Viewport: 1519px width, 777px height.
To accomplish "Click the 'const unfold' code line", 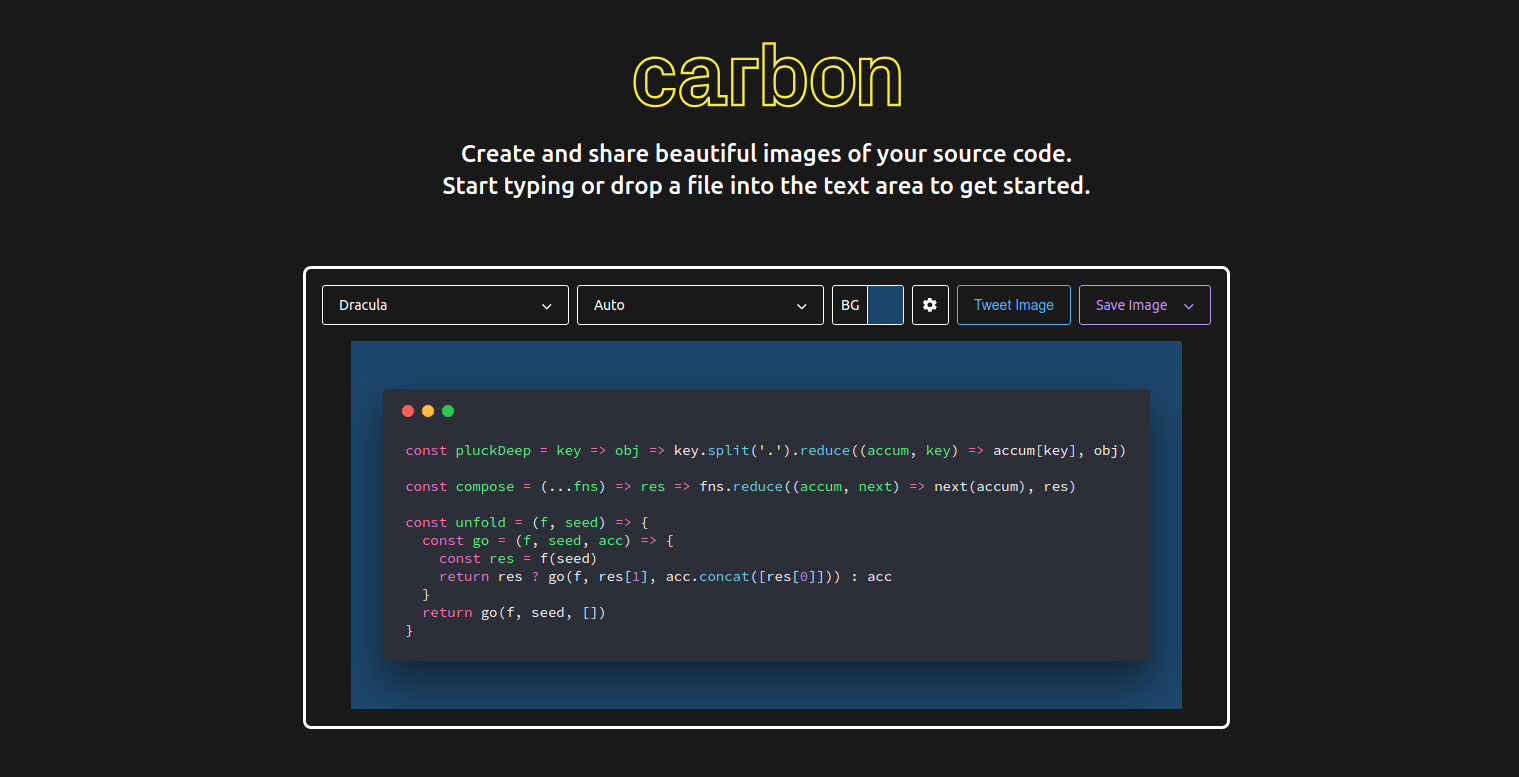I will point(527,523).
